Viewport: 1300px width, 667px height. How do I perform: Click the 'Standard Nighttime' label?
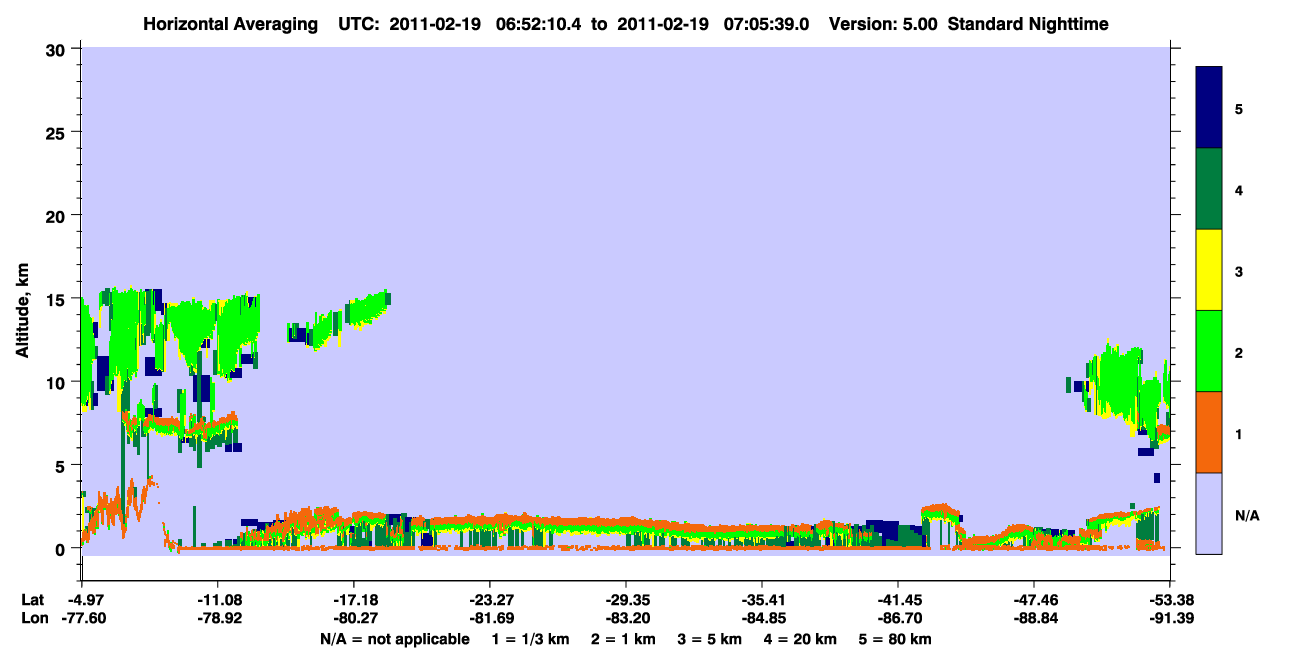(x=1028, y=23)
